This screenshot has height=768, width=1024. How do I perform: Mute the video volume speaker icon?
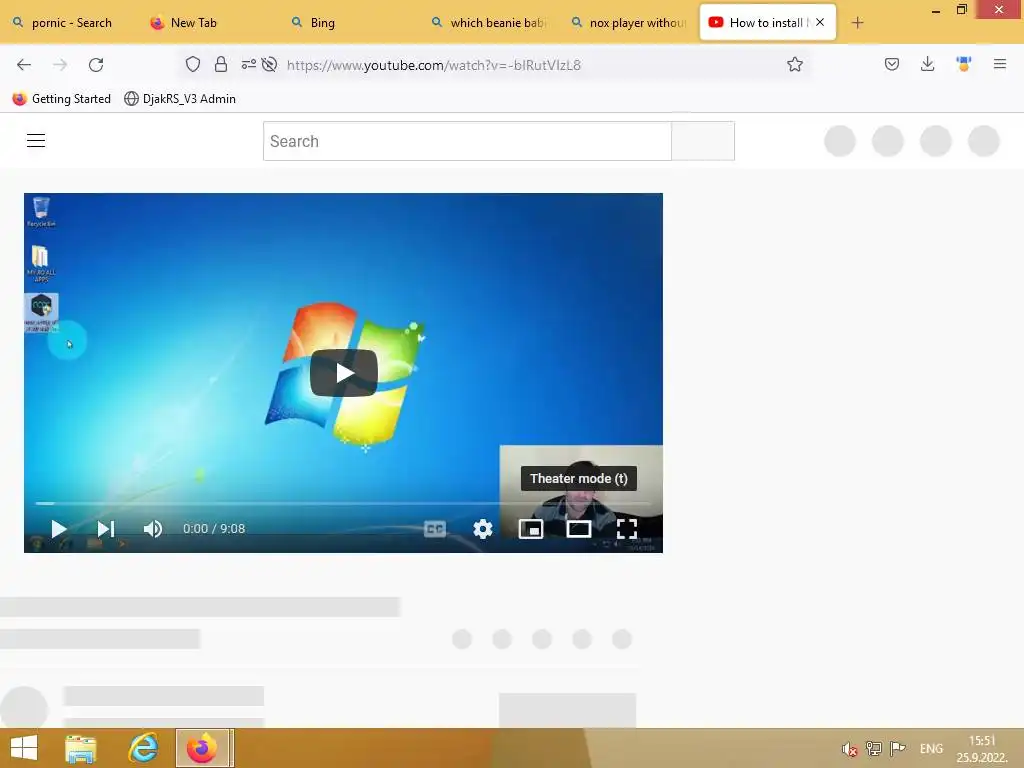pyautogui.click(x=153, y=529)
